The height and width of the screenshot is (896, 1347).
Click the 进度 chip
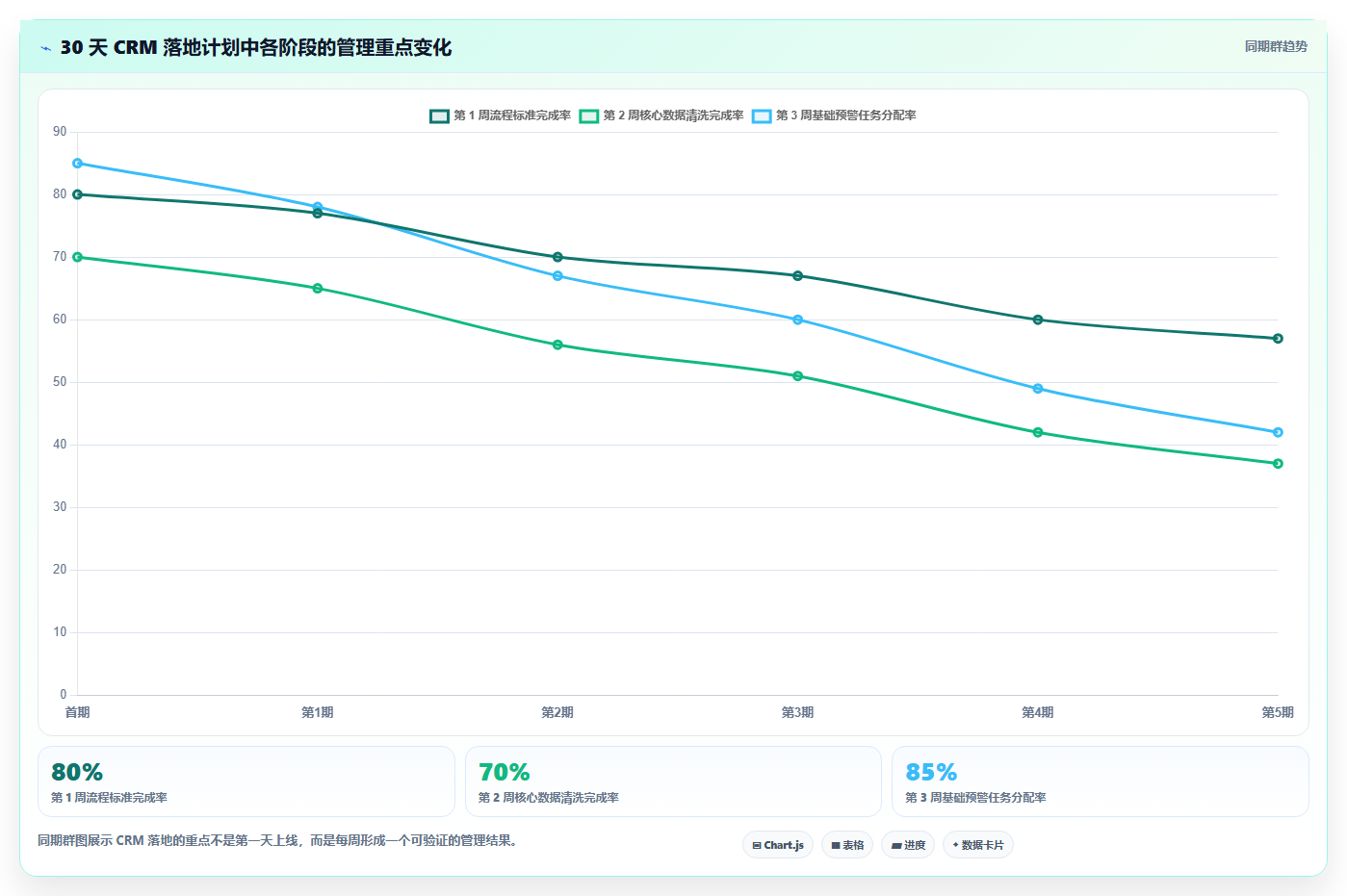(908, 845)
